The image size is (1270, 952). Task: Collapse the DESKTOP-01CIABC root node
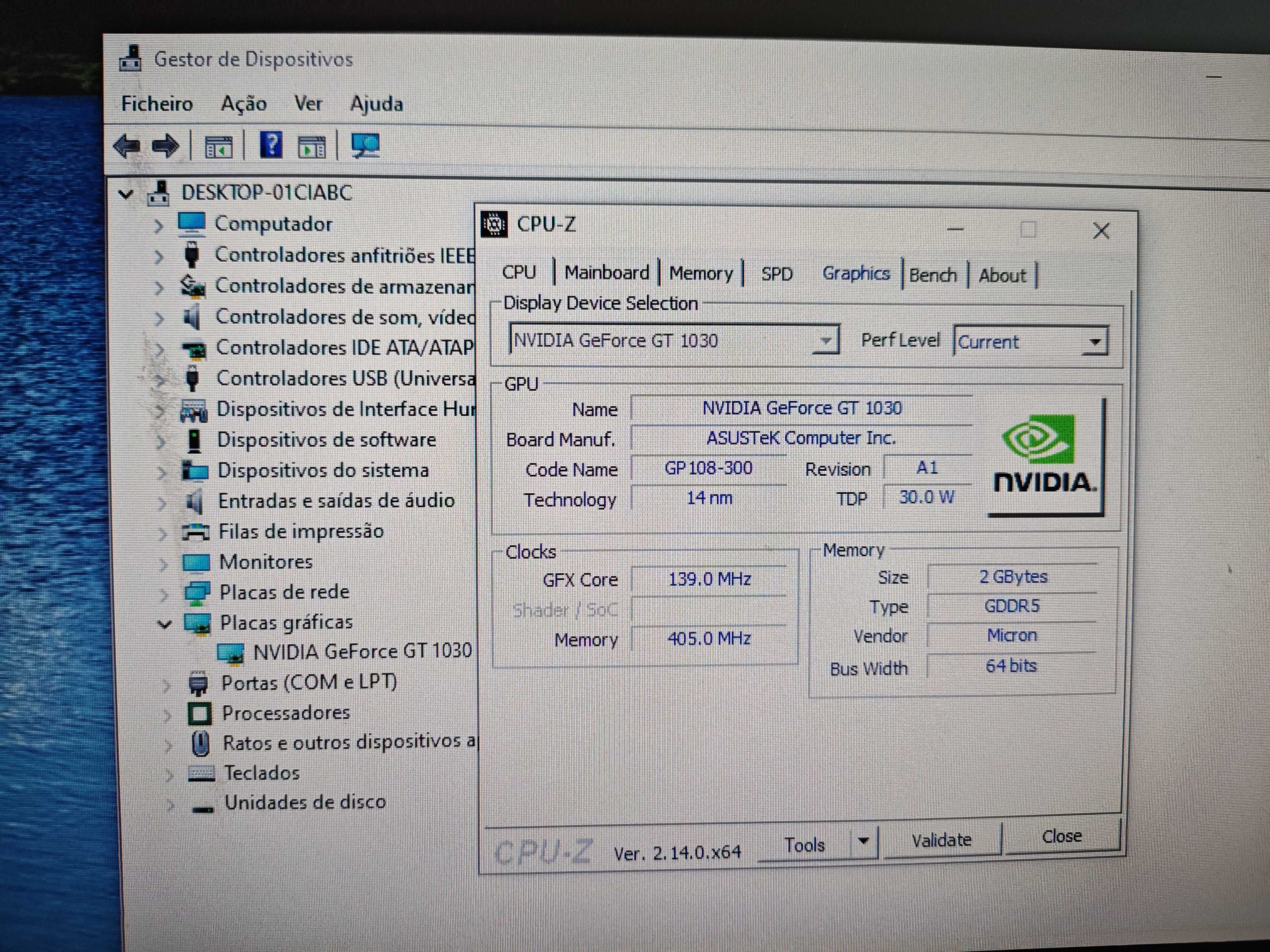coord(126,194)
